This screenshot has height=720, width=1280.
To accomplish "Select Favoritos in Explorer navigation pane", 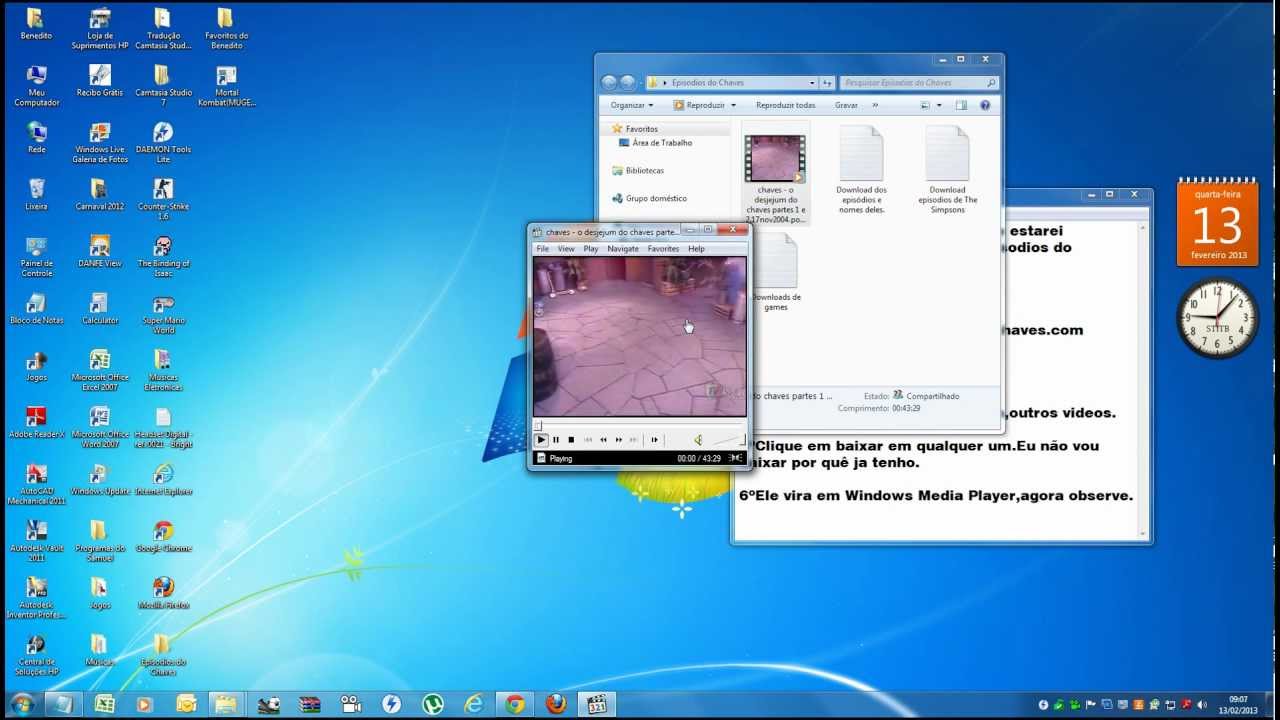I will coord(641,129).
